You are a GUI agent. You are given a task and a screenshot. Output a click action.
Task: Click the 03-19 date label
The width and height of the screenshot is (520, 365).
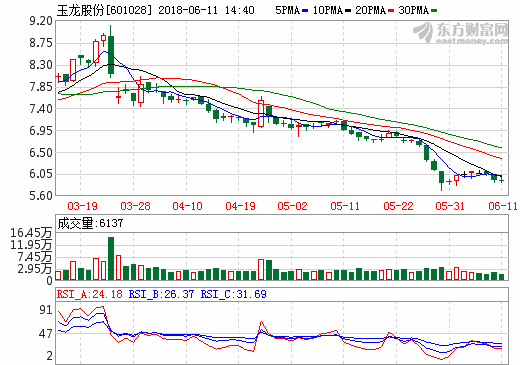(x=82, y=206)
